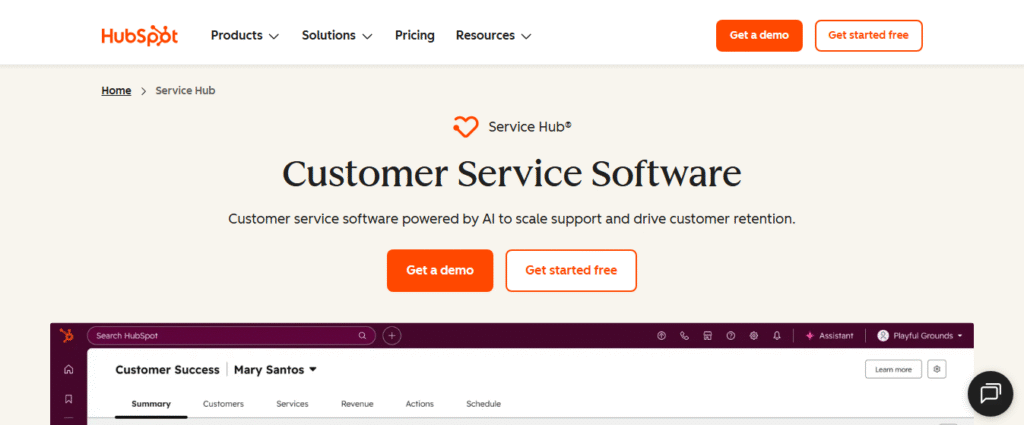Expand the Solutions dropdown menu
The width and height of the screenshot is (1024, 425).
[x=337, y=36]
